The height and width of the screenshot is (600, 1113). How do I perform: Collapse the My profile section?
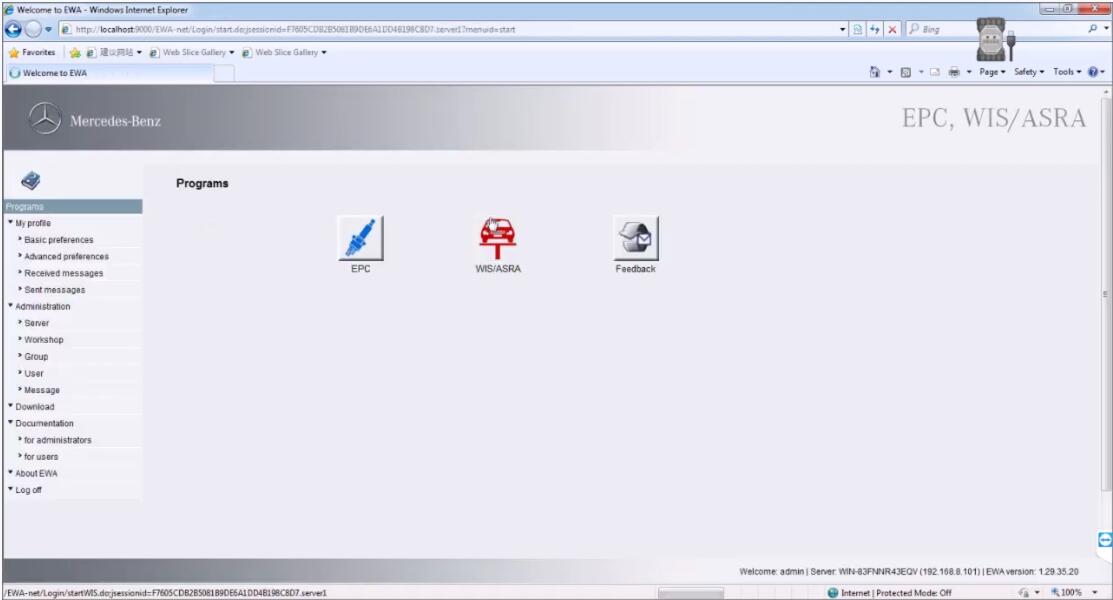point(33,223)
